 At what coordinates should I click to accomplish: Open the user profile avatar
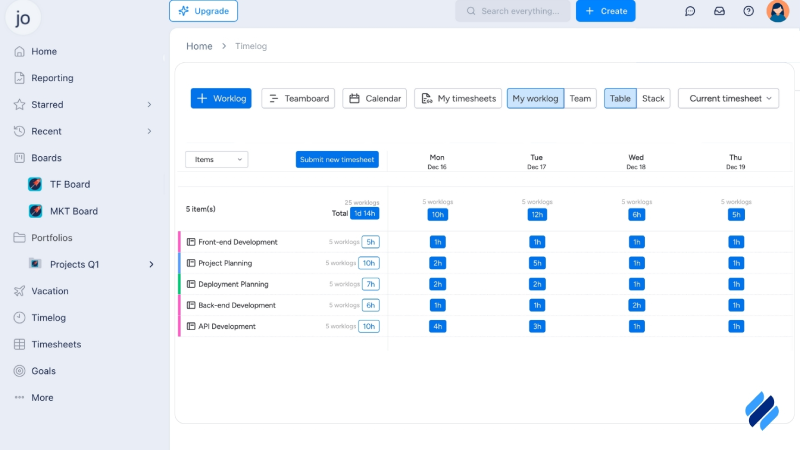click(x=777, y=11)
